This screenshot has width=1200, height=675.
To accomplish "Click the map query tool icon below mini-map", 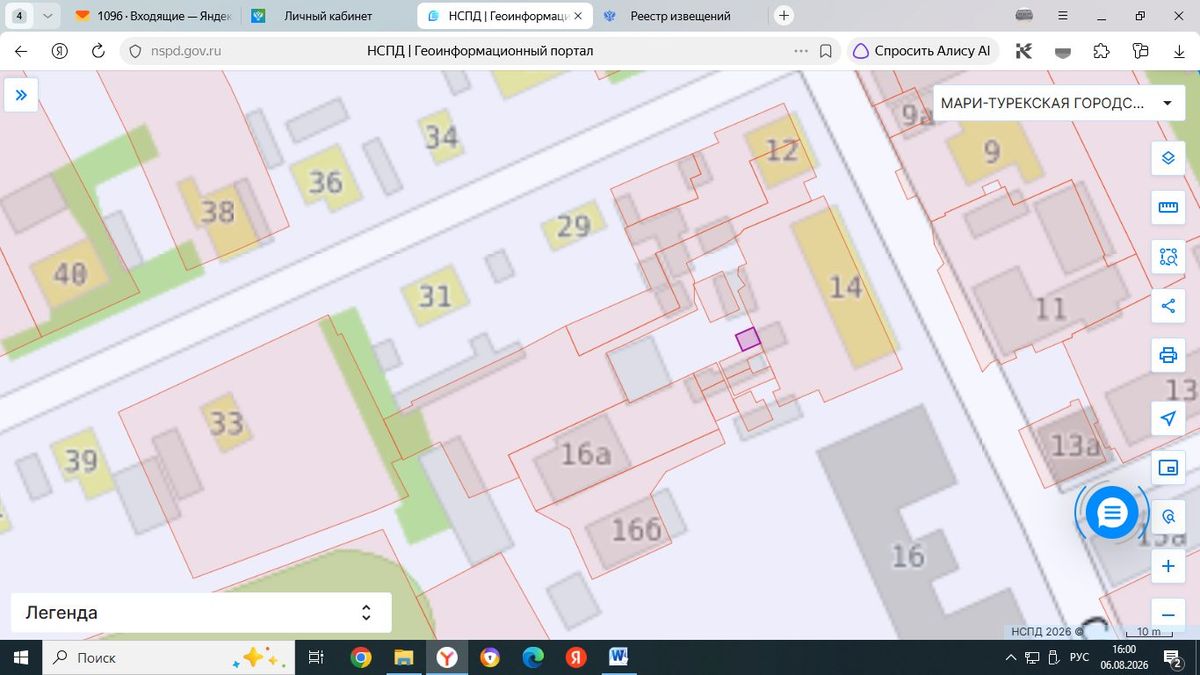I will 1167,517.
